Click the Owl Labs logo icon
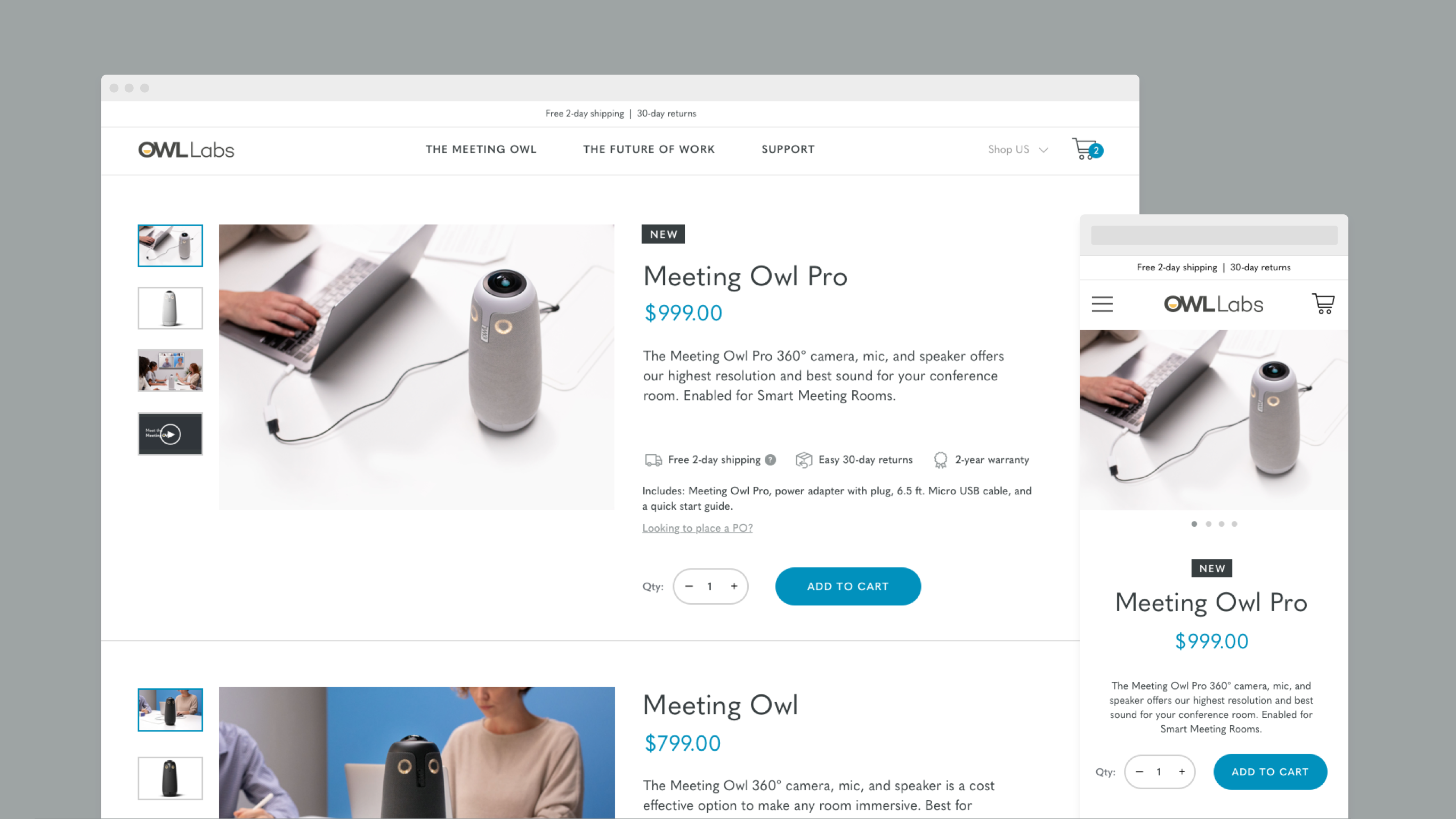This screenshot has width=1456, height=819. 186,150
